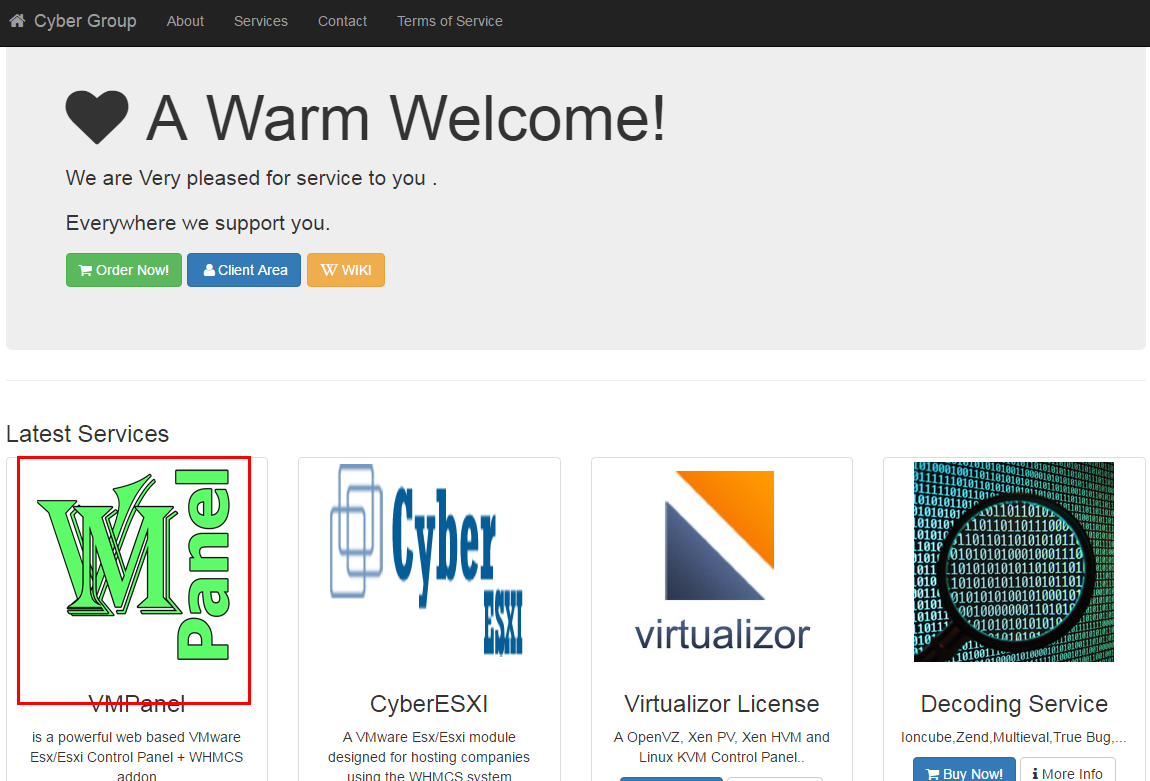The image size is (1150, 781).
Task: Select the "A VMware Esx/Esxi module" description
Action: pyautogui.click(x=429, y=756)
